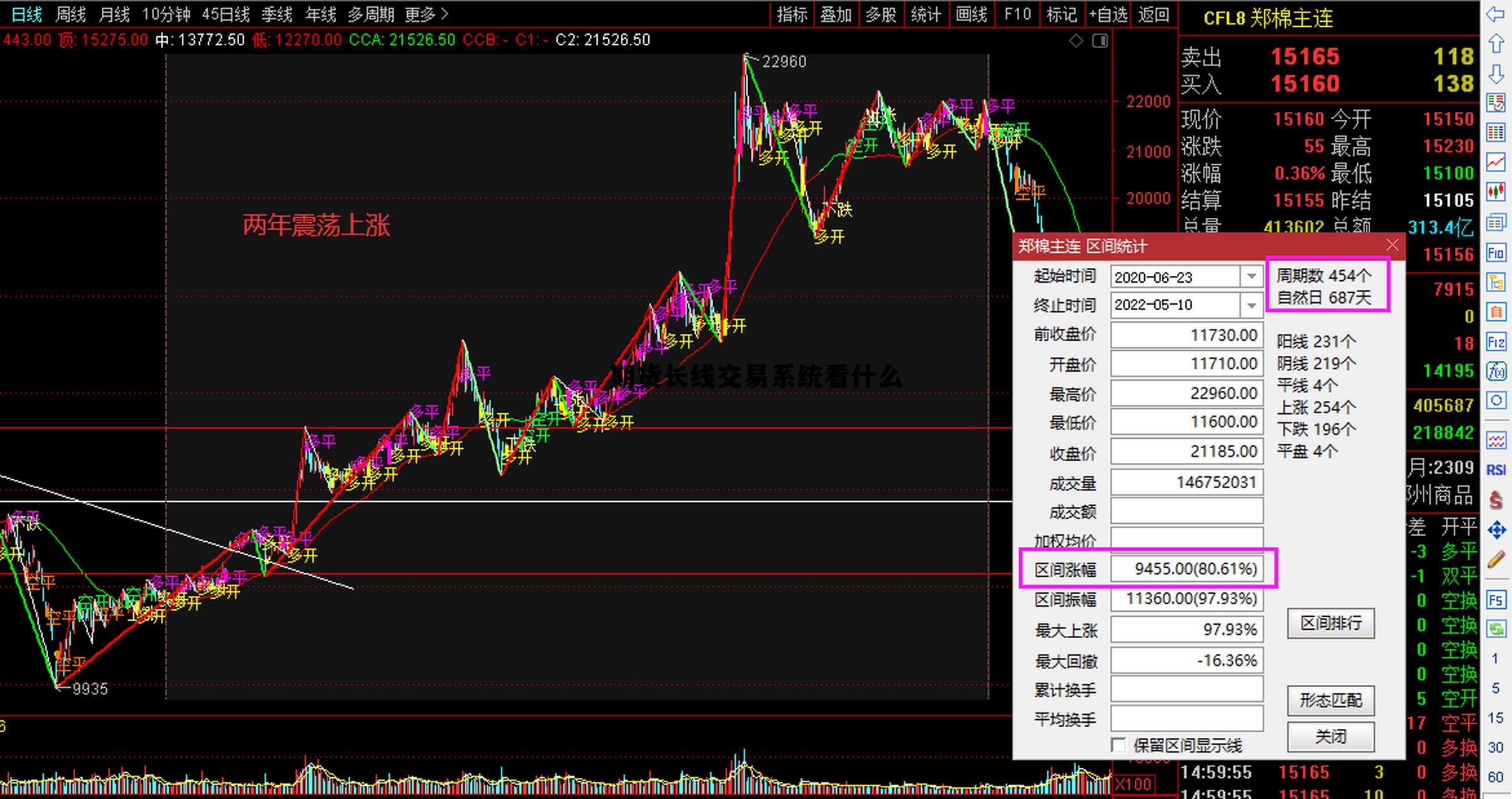This screenshot has width=1512, height=799.
Task: Open 终止时间 date dropdown
Action: click(1251, 305)
